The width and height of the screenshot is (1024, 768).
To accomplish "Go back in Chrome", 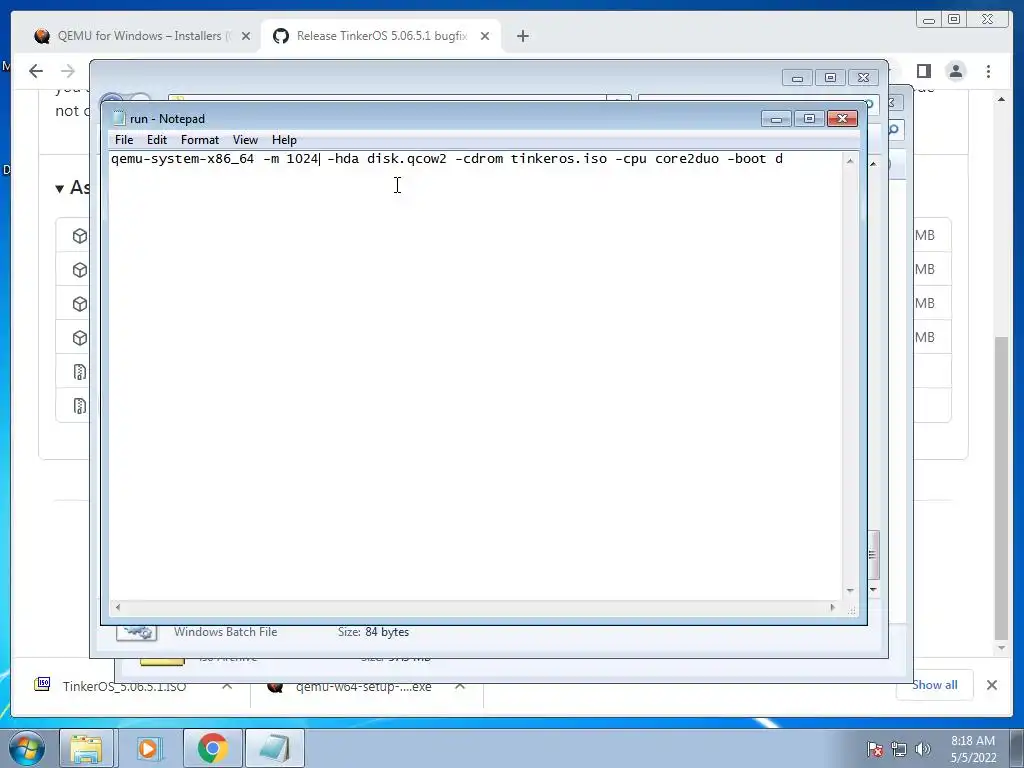I will click(x=36, y=71).
